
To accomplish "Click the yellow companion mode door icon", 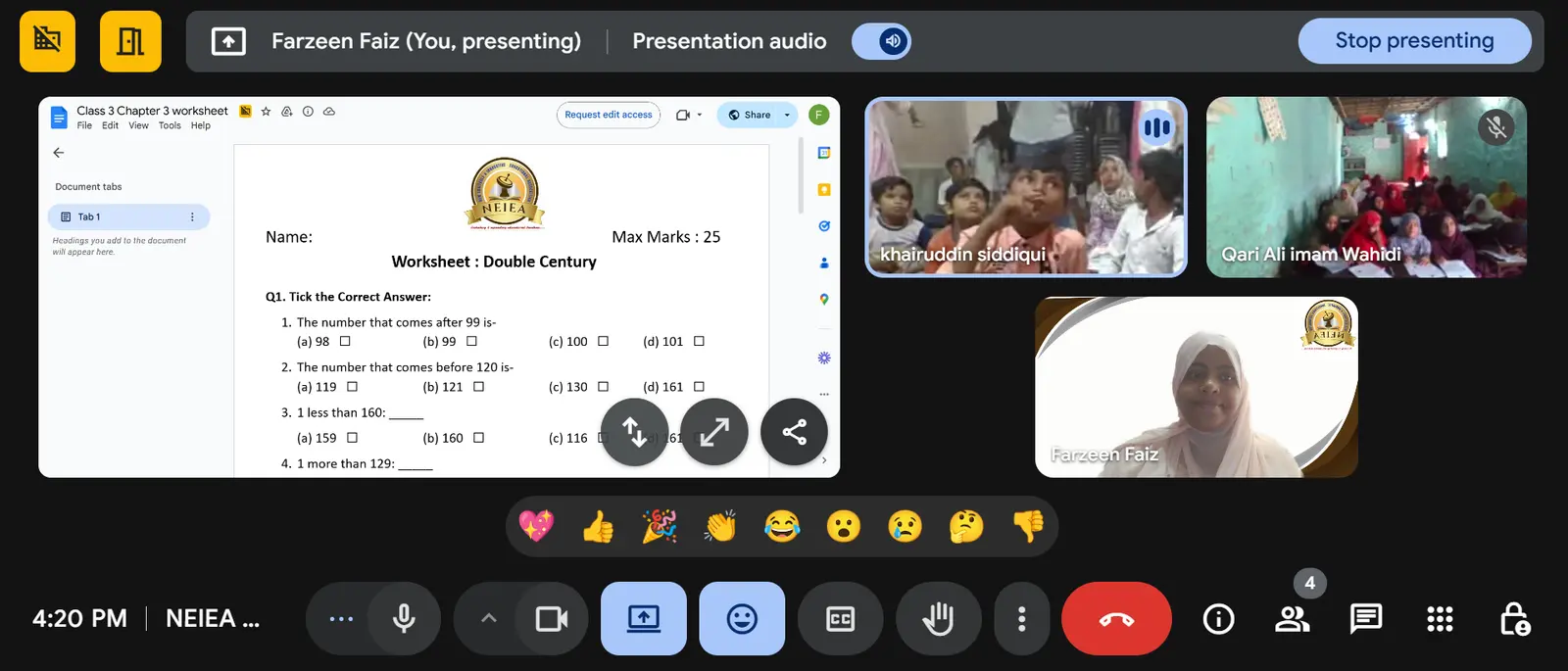I will point(130,41).
